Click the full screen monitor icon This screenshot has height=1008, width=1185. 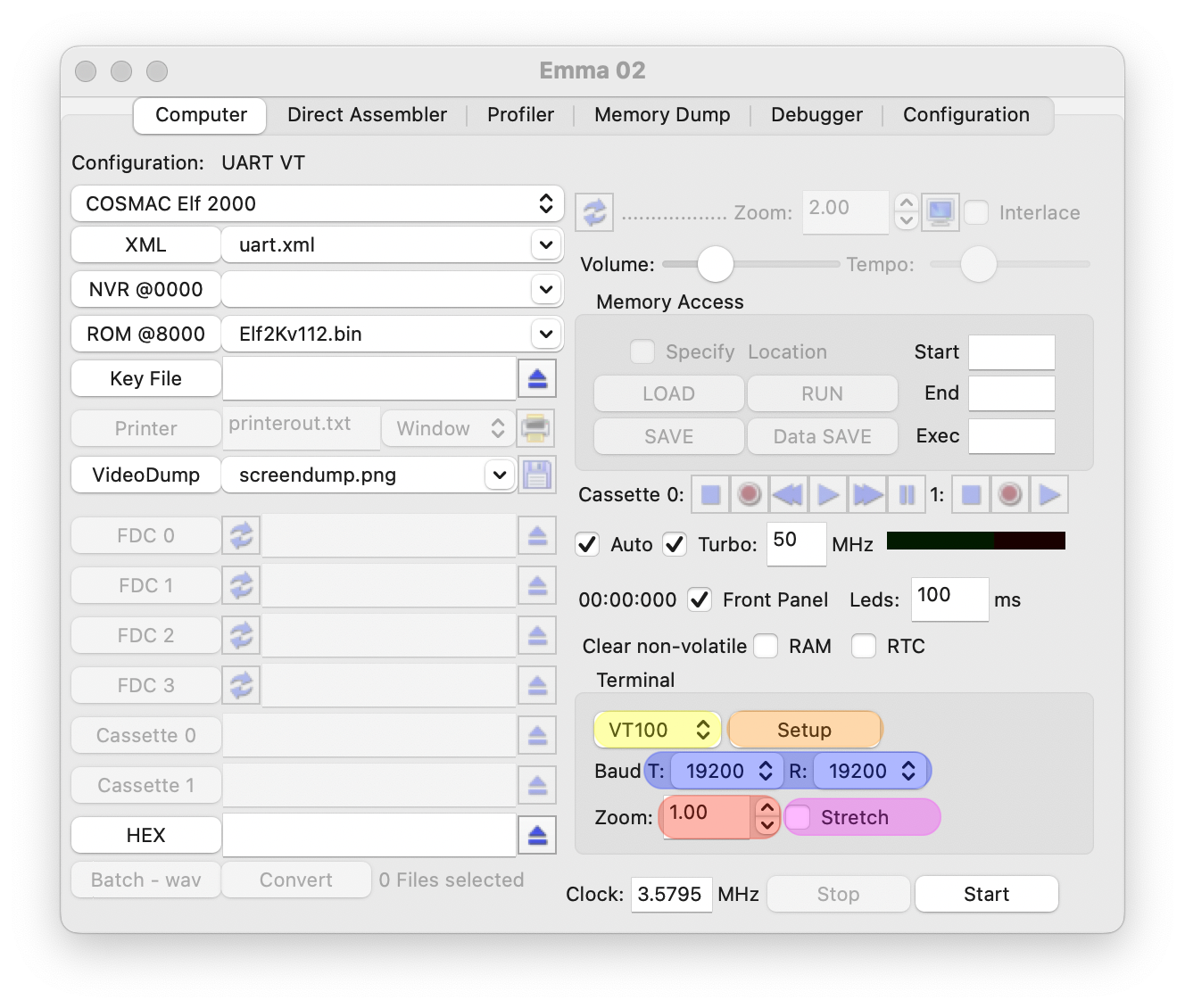click(x=941, y=212)
